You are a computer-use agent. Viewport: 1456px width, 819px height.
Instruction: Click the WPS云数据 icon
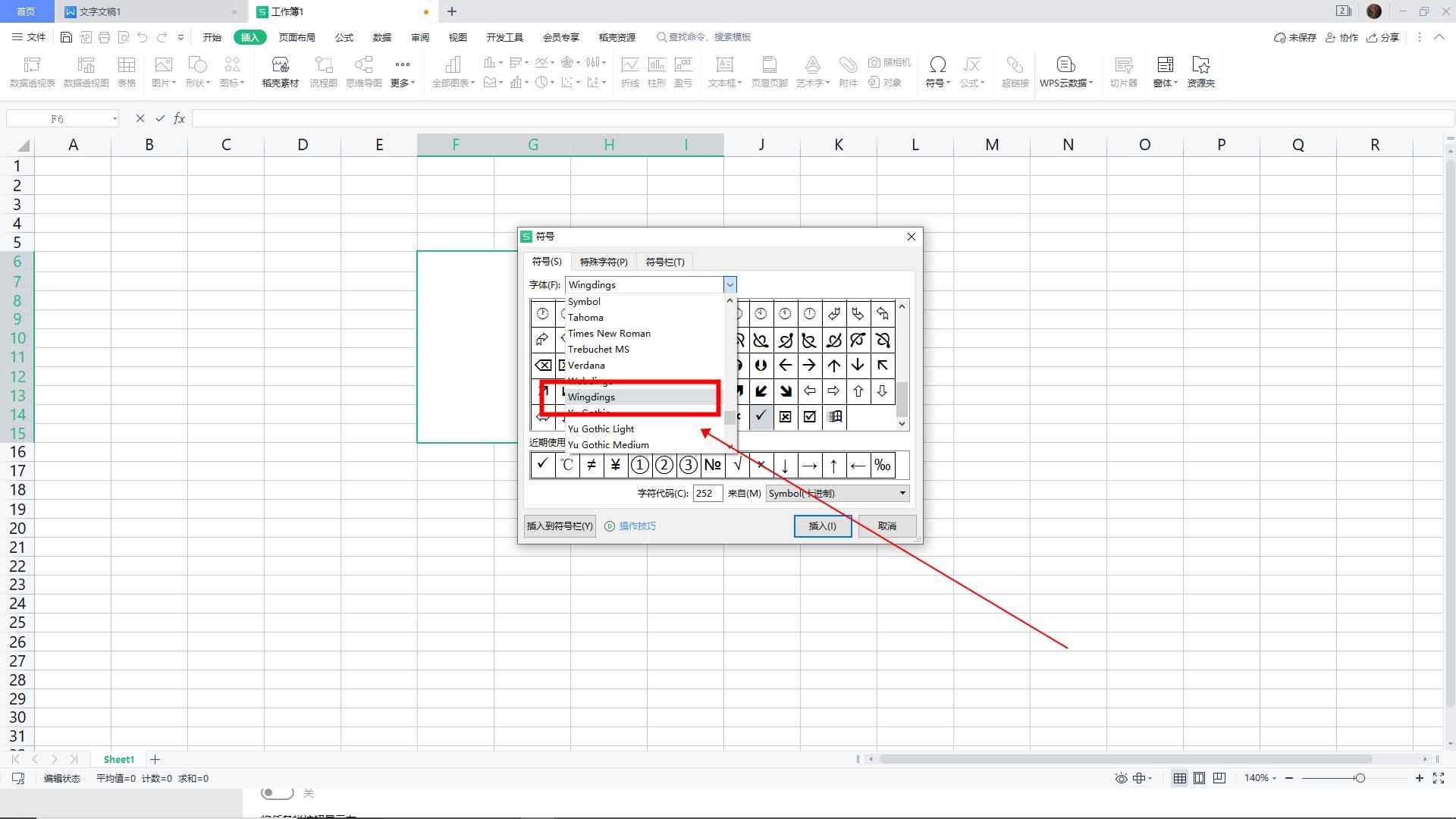[1065, 71]
